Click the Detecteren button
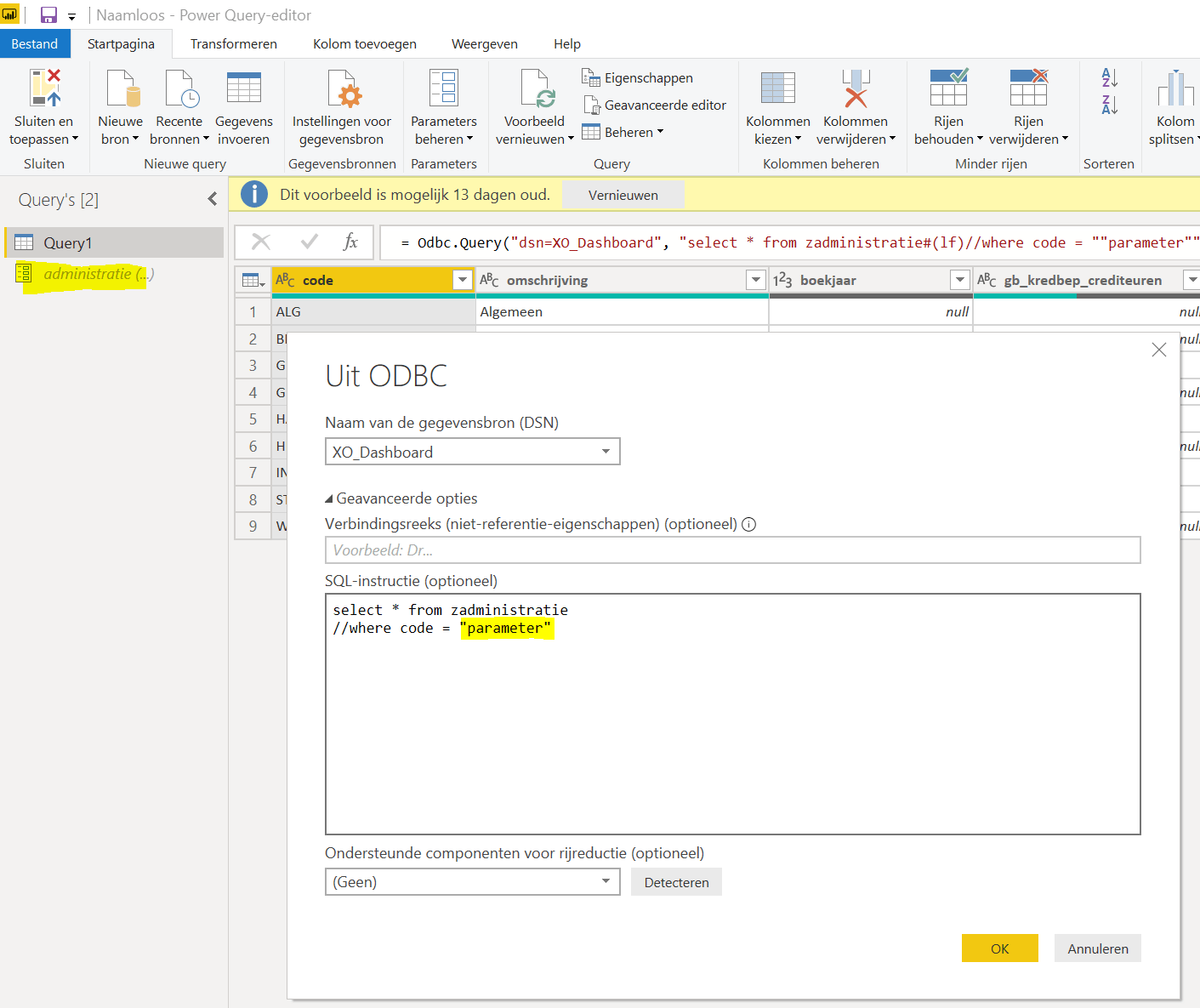Image resolution: width=1200 pixels, height=1008 pixels. click(676, 882)
